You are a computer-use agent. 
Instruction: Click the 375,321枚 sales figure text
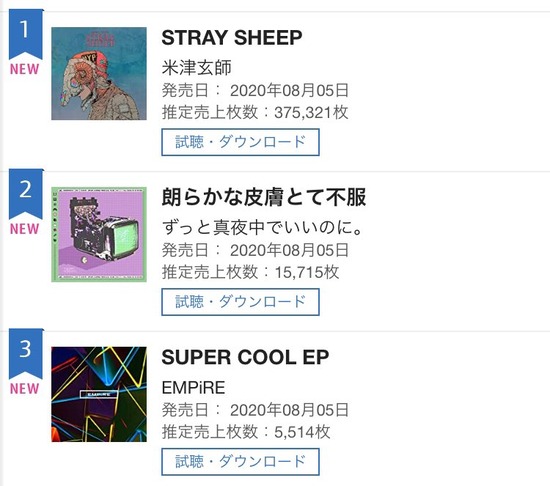311,113
